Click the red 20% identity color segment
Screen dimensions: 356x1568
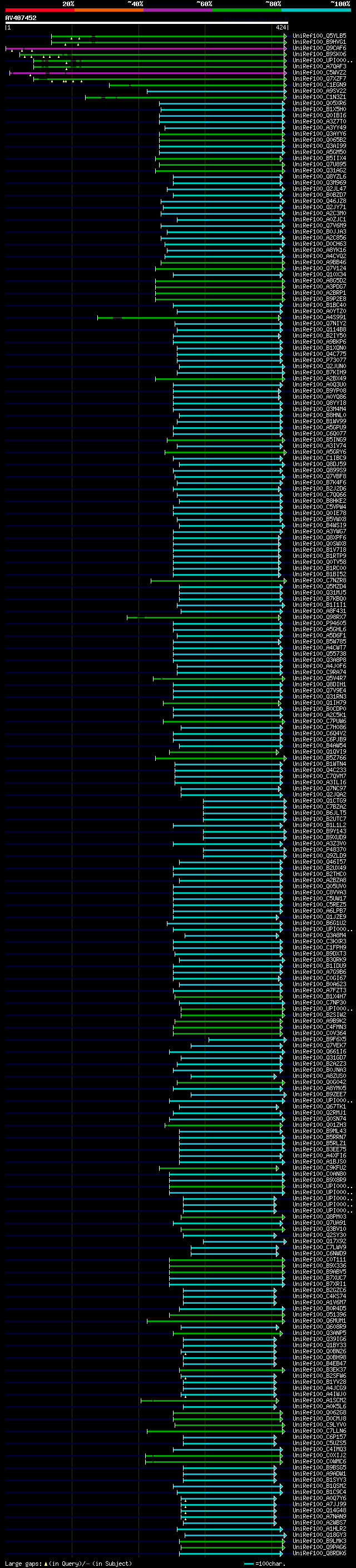39,10
